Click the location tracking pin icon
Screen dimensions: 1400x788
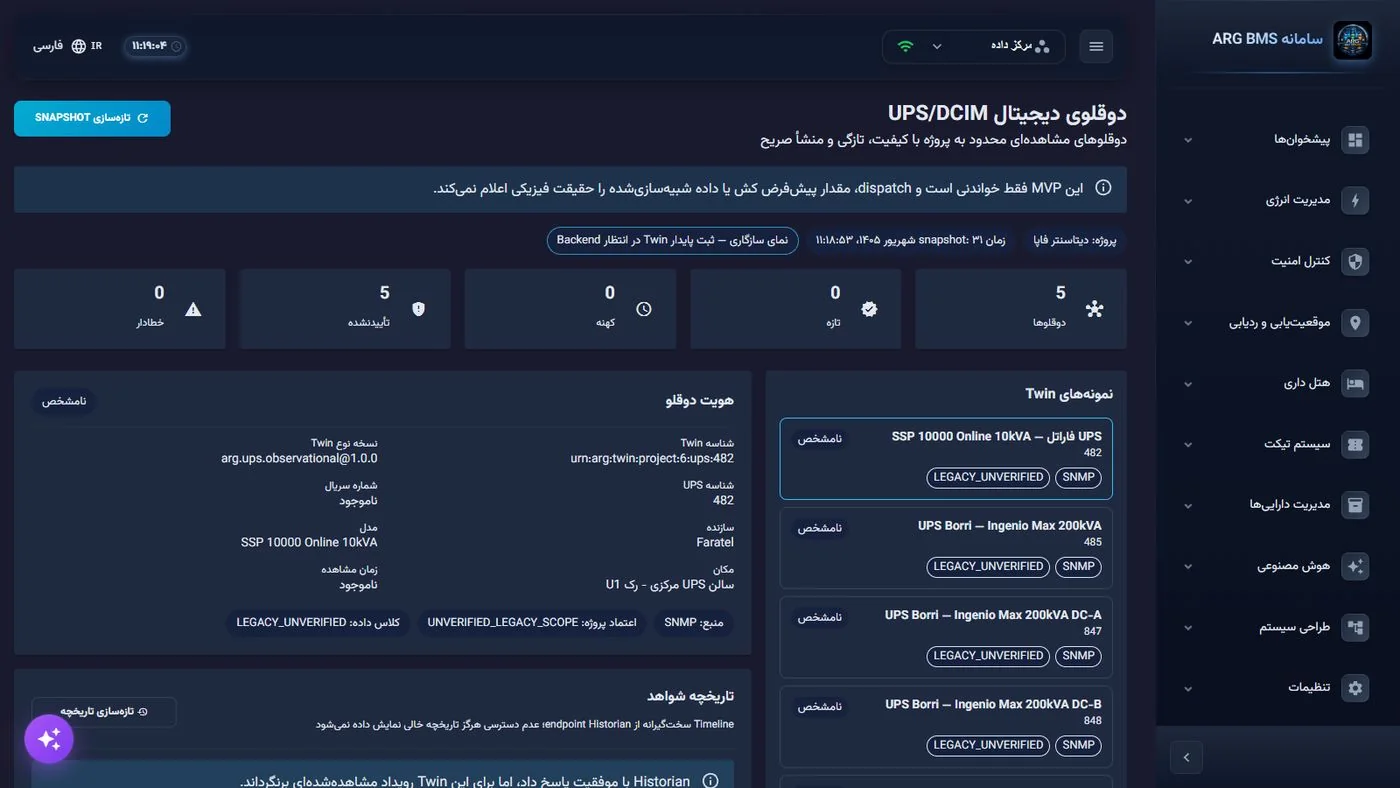click(x=1355, y=323)
